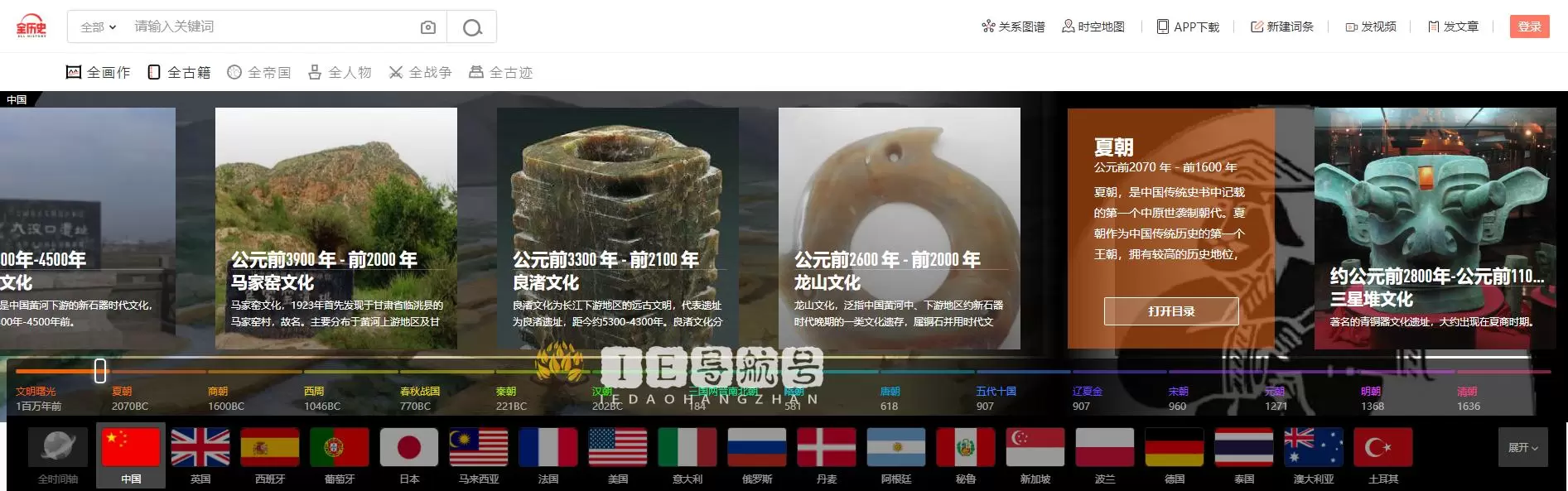Click 发视频 in the top bar
The height and width of the screenshot is (491, 1568).
tap(1371, 26)
